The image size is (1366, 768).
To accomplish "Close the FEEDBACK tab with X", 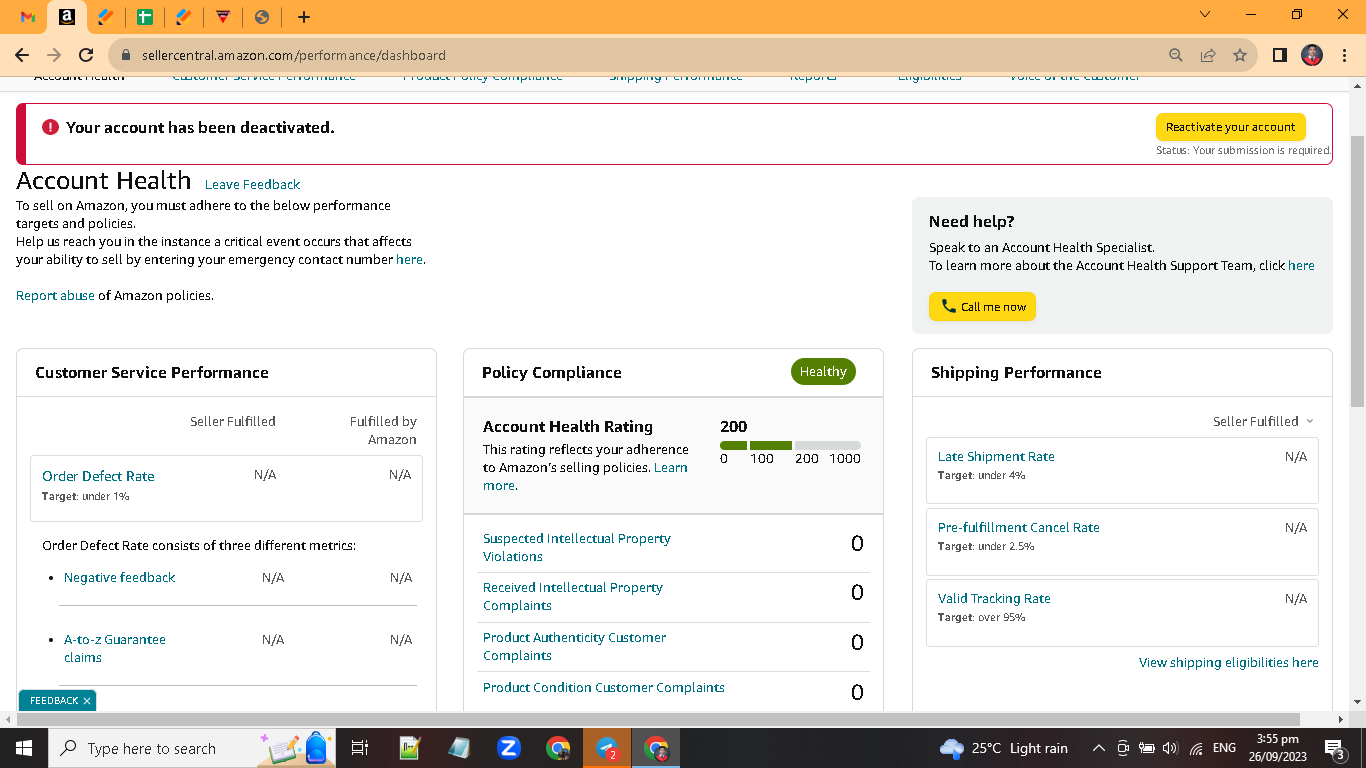I will point(87,701).
